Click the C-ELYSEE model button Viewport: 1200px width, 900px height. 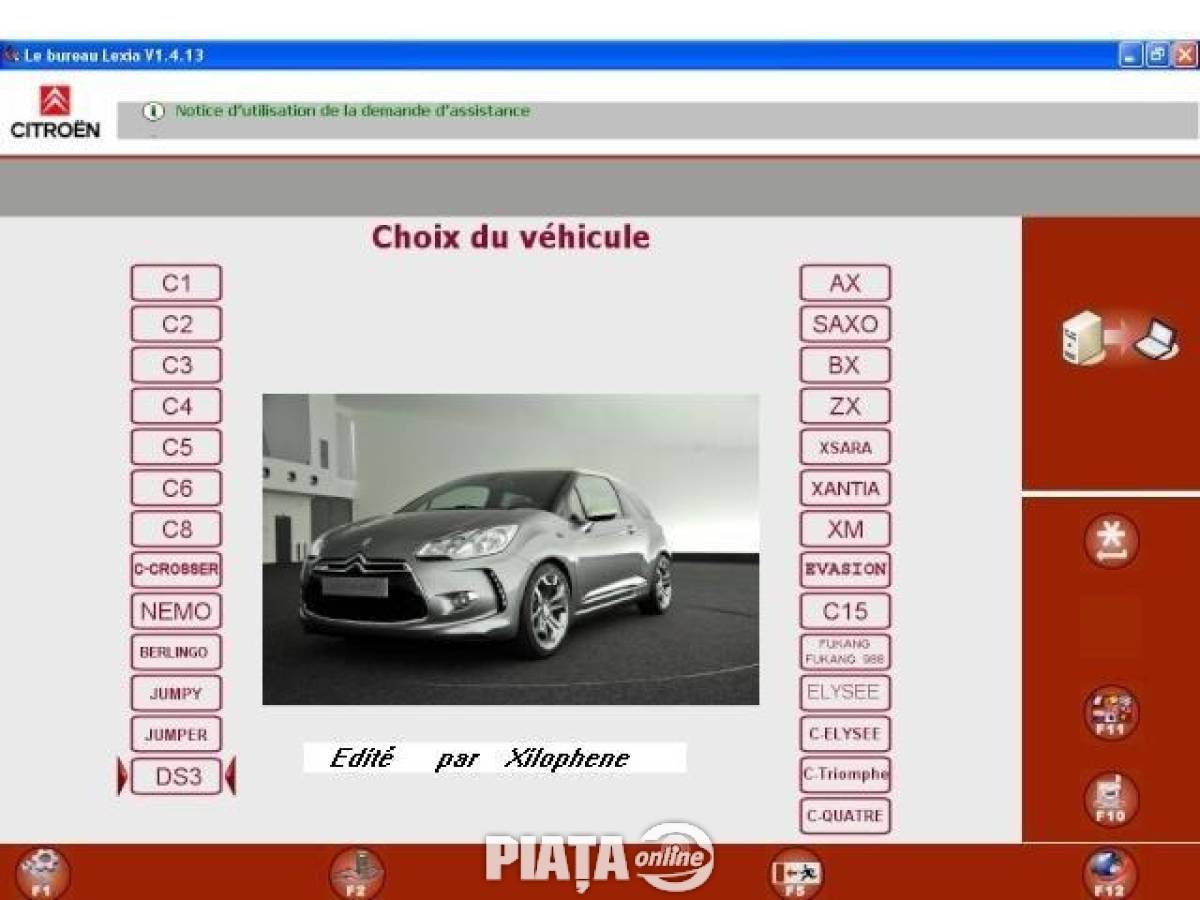(845, 734)
